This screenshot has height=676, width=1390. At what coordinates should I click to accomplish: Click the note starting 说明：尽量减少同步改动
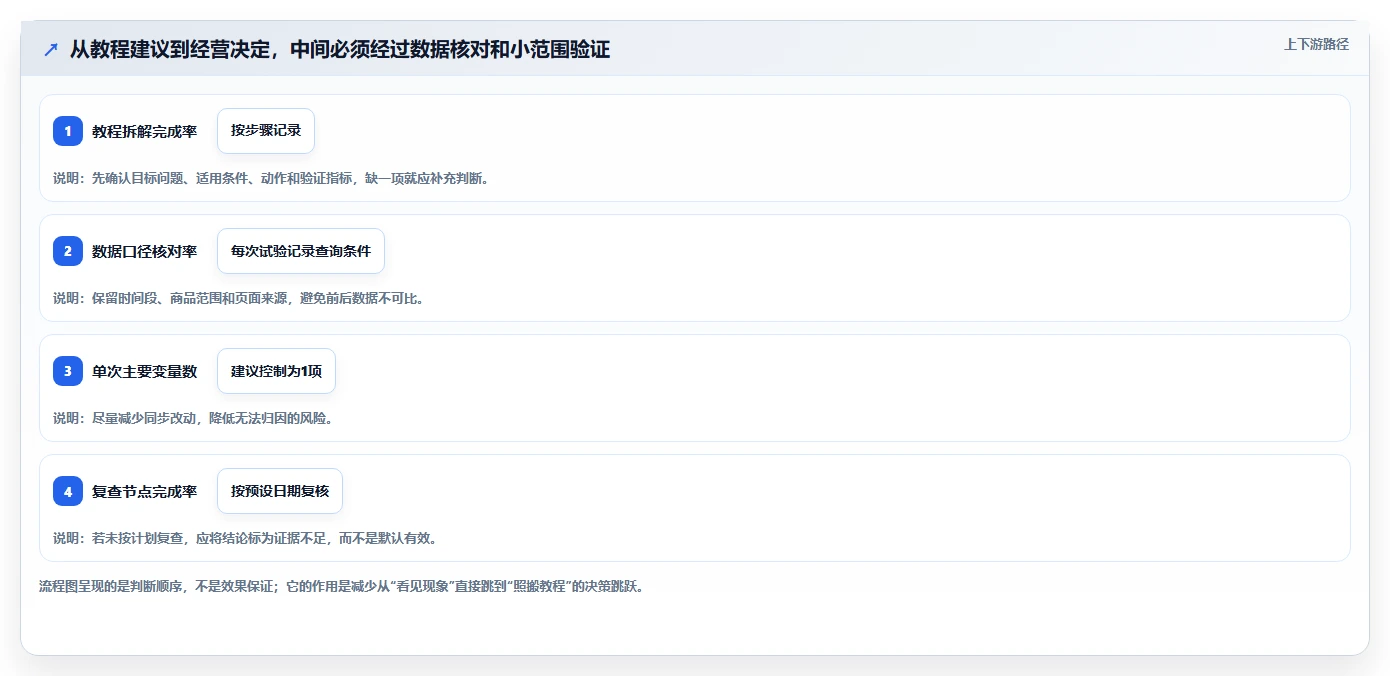[193, 418]
